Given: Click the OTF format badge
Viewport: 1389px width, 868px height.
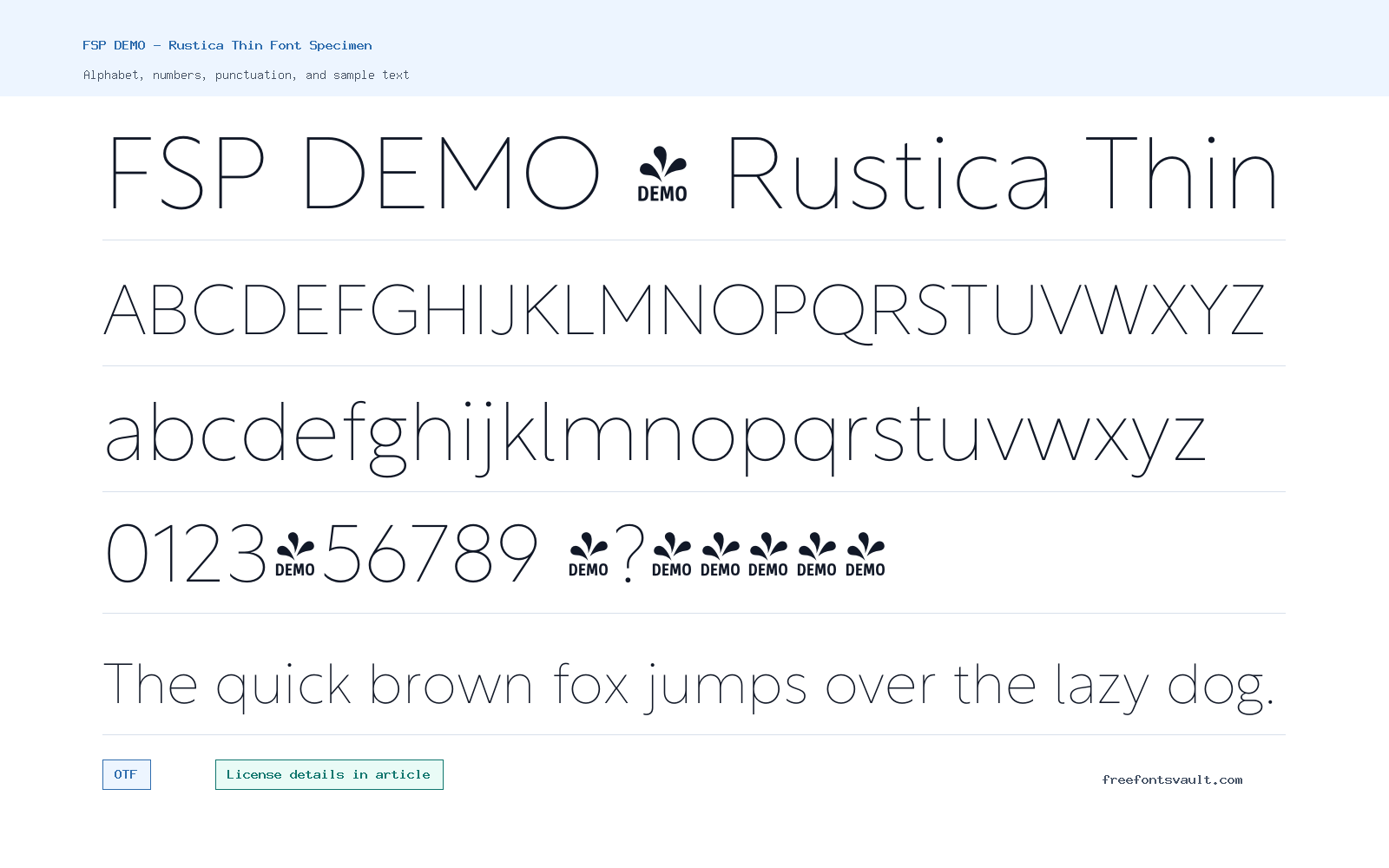Looking at the screenshot, I should pos(127,774).
